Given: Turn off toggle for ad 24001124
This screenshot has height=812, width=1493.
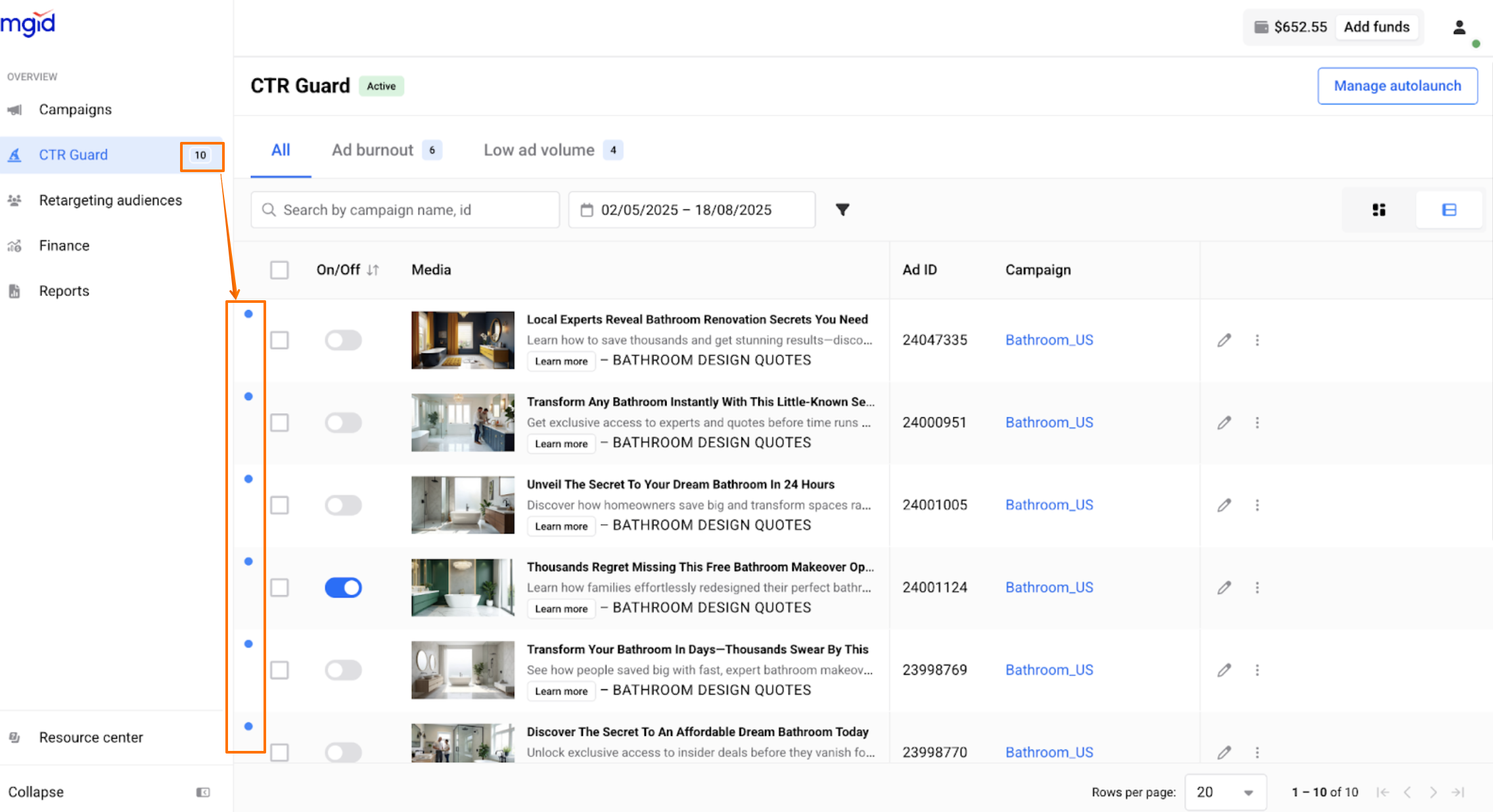Looking at the screenshot, I should 343,587.
